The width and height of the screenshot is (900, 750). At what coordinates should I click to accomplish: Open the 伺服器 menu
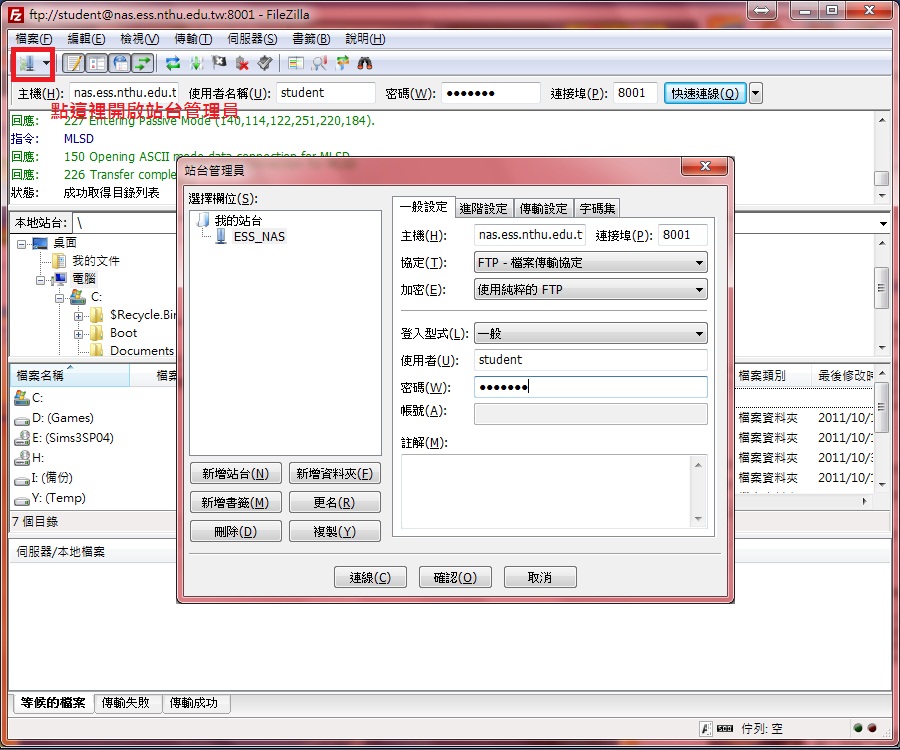tap(252, 39)
